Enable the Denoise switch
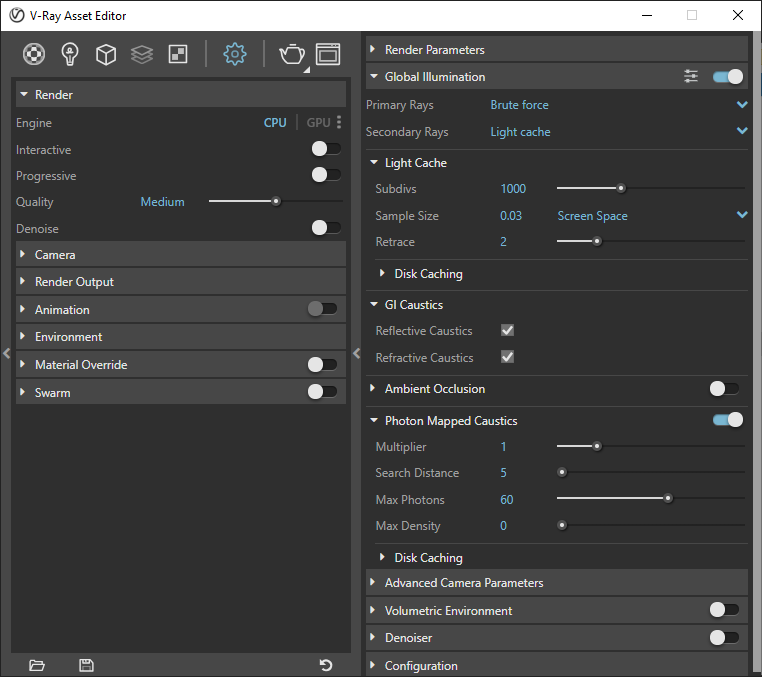Viewport: 762px width, 677px height. click(326, 227)
